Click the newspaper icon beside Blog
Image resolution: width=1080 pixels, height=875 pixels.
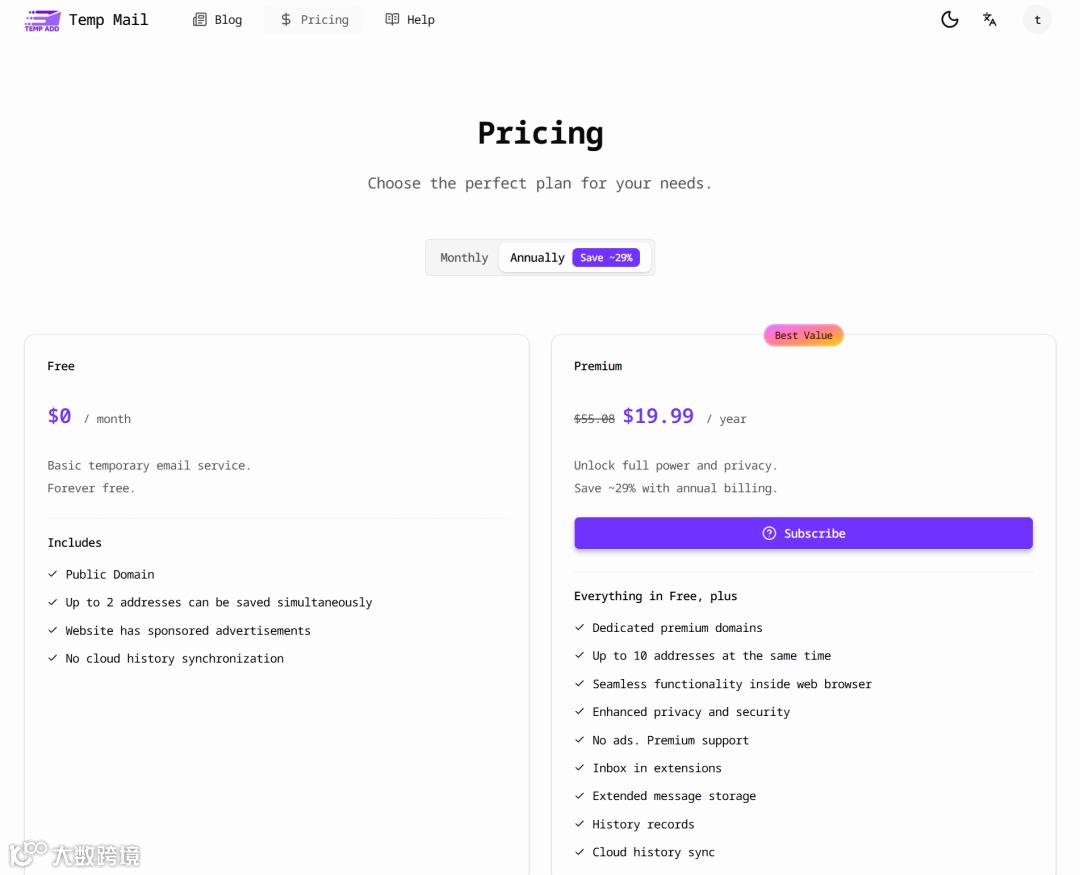[200, 20]
